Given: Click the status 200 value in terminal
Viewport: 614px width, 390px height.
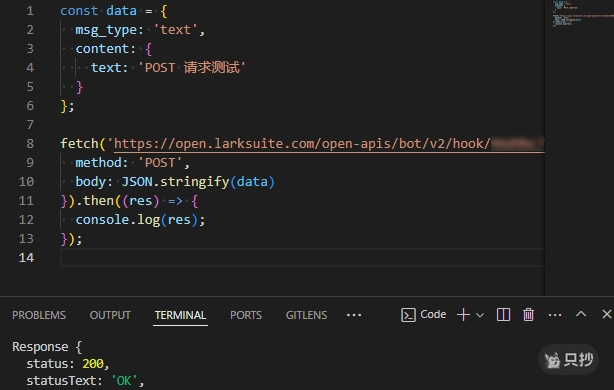Looking at the screenshot, I should coord(93,364).
